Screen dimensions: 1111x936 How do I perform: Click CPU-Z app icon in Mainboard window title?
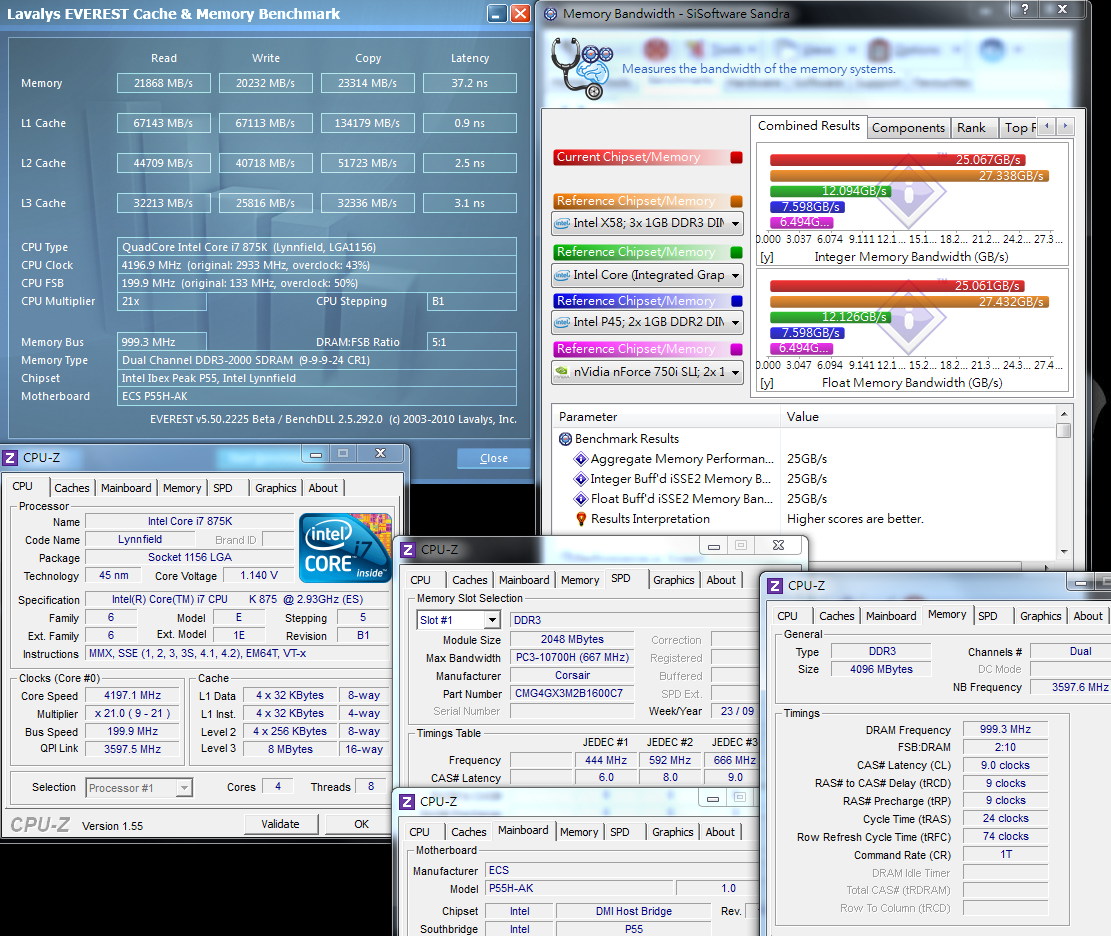tap(407, 801)
